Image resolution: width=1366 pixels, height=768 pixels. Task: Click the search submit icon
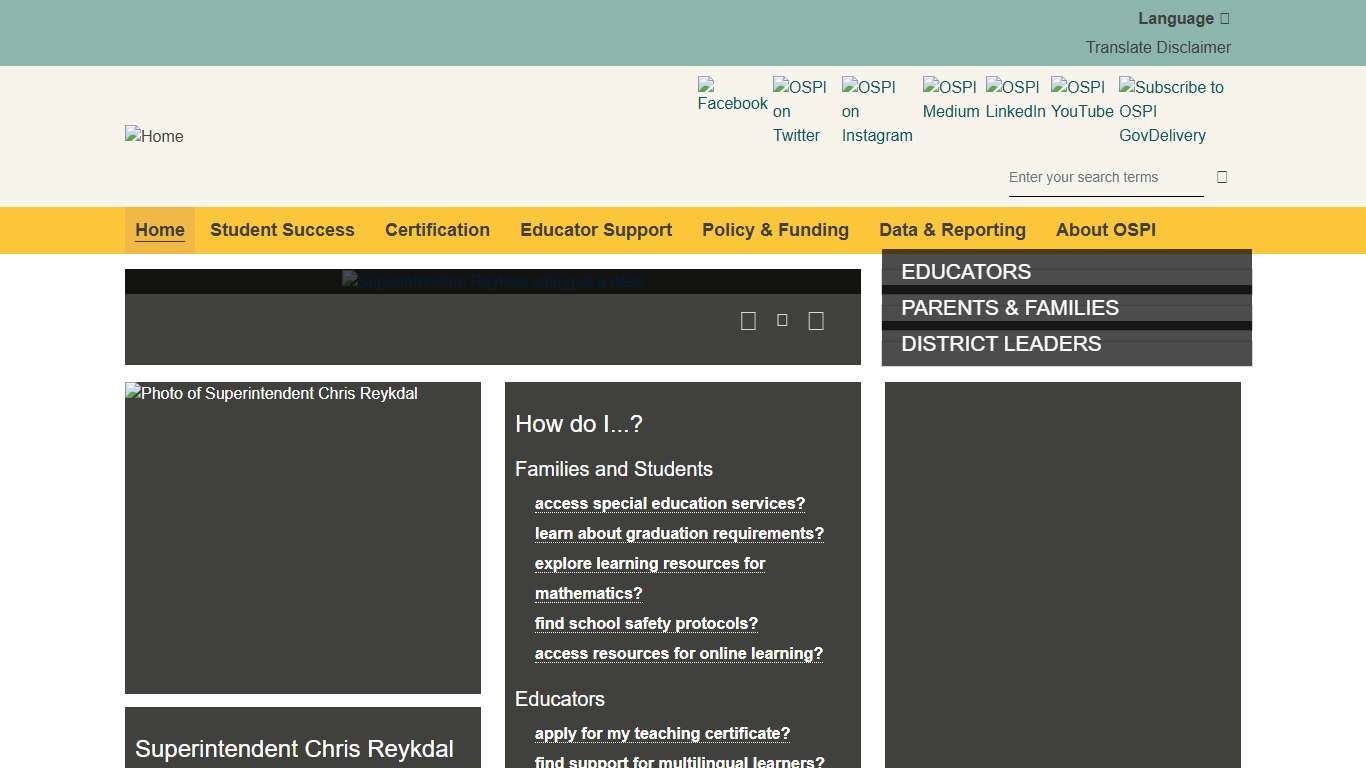pyautogui.click(x=1222, y=177)
